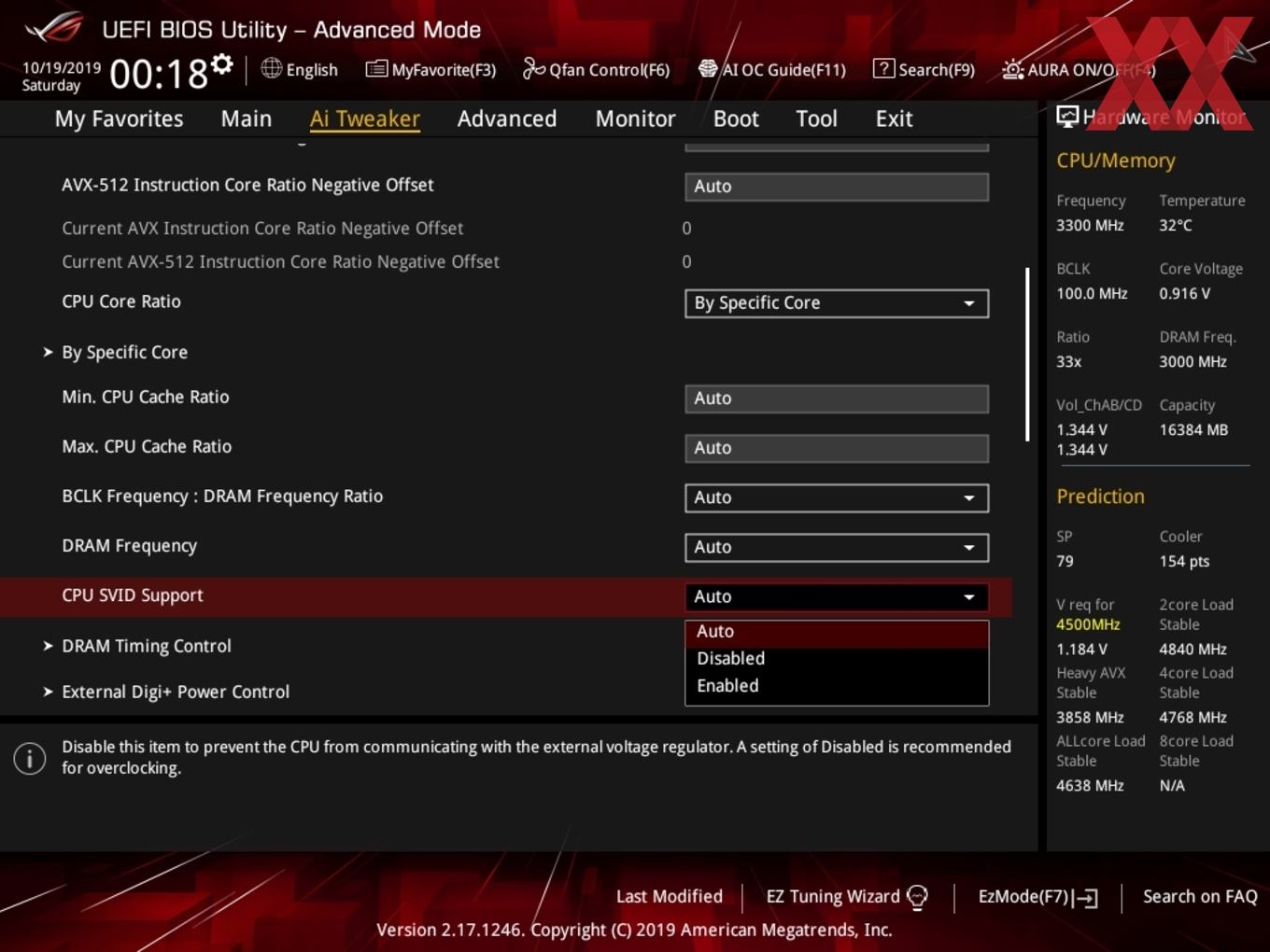
Task: Switch to My Favorites tab
Action: click(119, 119)
